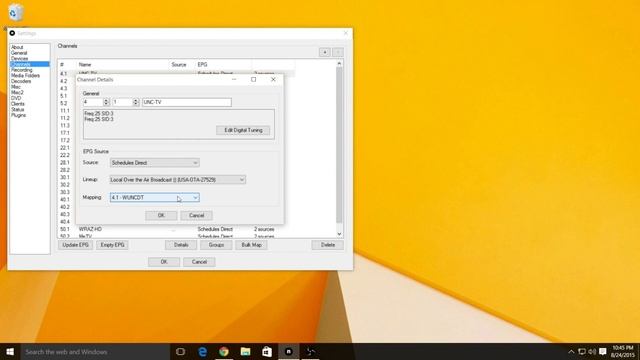Viewport: 640px width, 360px height.
Task: Select the About settings page
Action: [17, 47]
